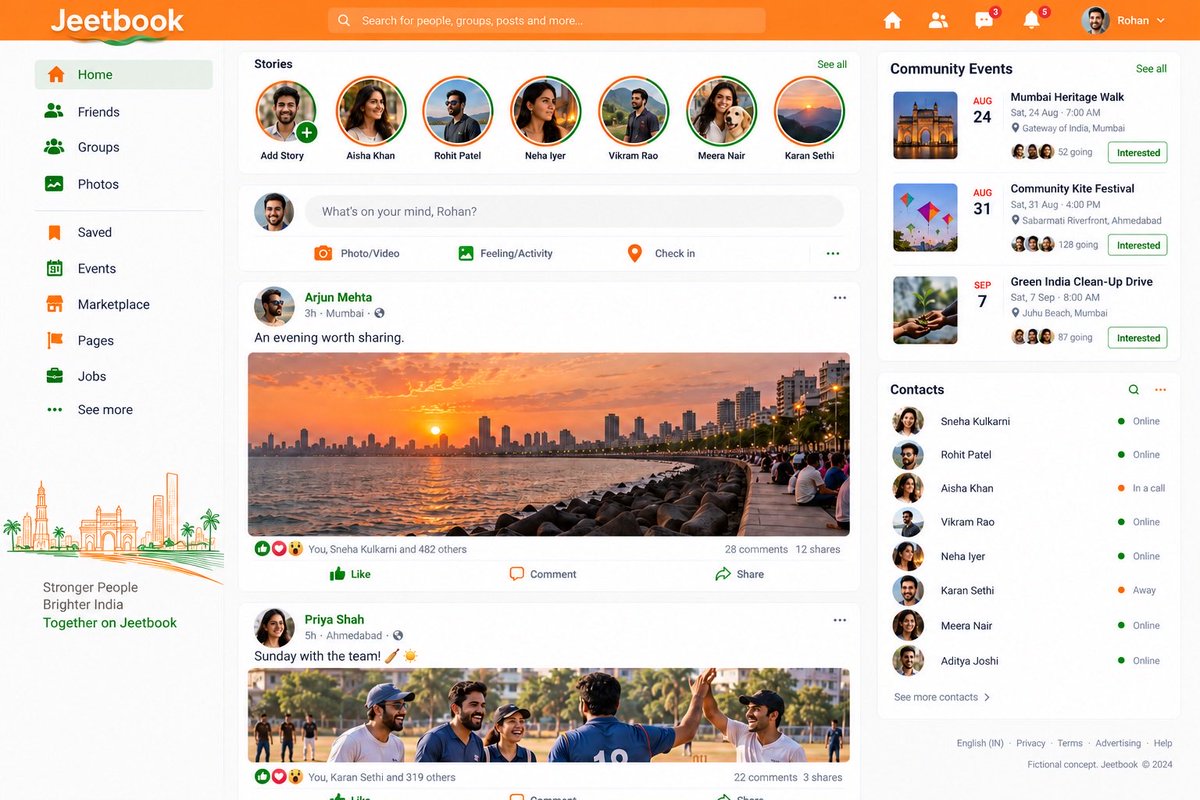Screen dimensions: 1200x800
Task: Open Privacy footer link
Action: coord(1030,743)
